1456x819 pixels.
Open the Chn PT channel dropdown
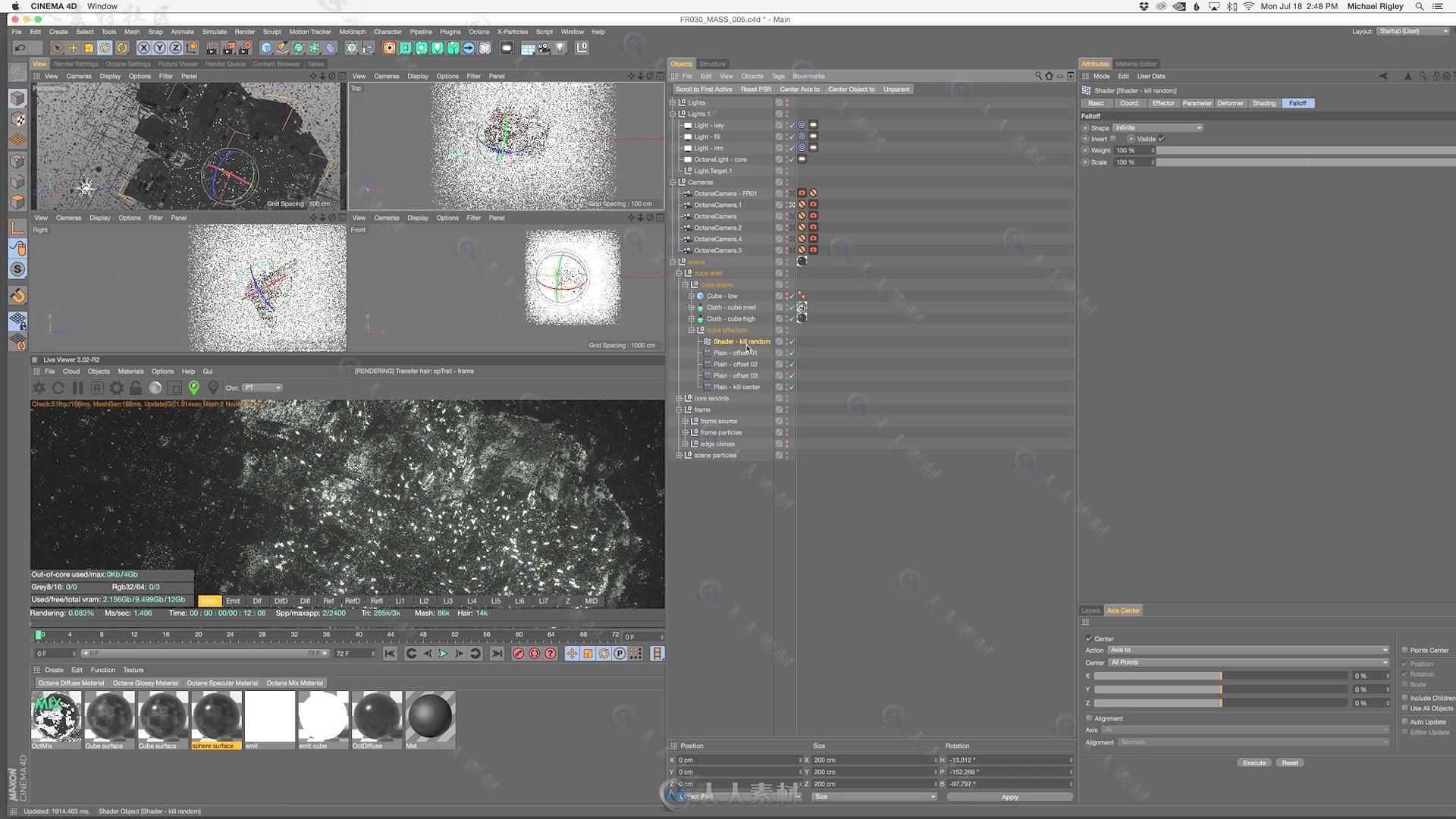[262, 388]
